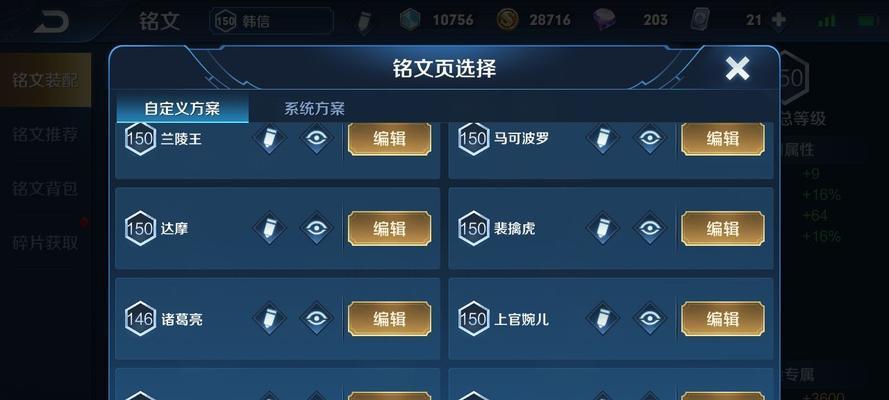Tap the pencil rename icon for 上官婉儿
This screenshot has height=400, width=889.
pyautogui.click(x=603, y=318)
